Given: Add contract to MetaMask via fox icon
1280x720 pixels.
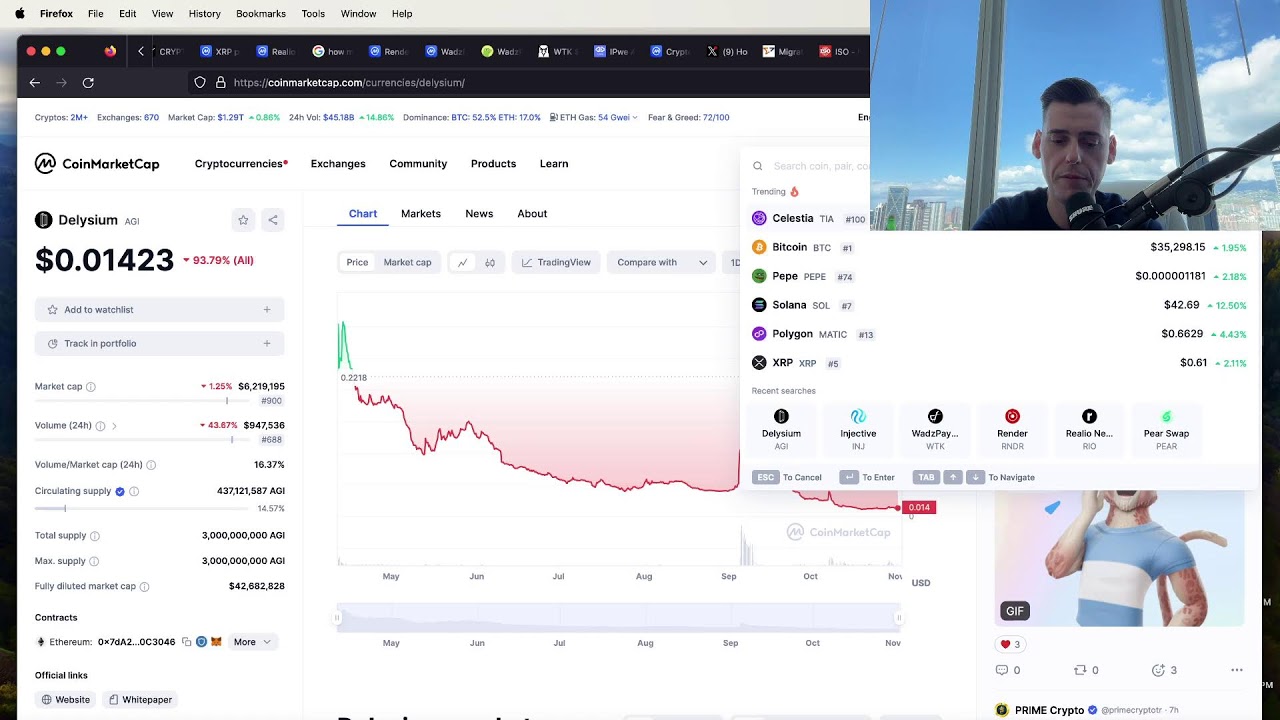Looking at the screenshot, I should pos(215,642).
